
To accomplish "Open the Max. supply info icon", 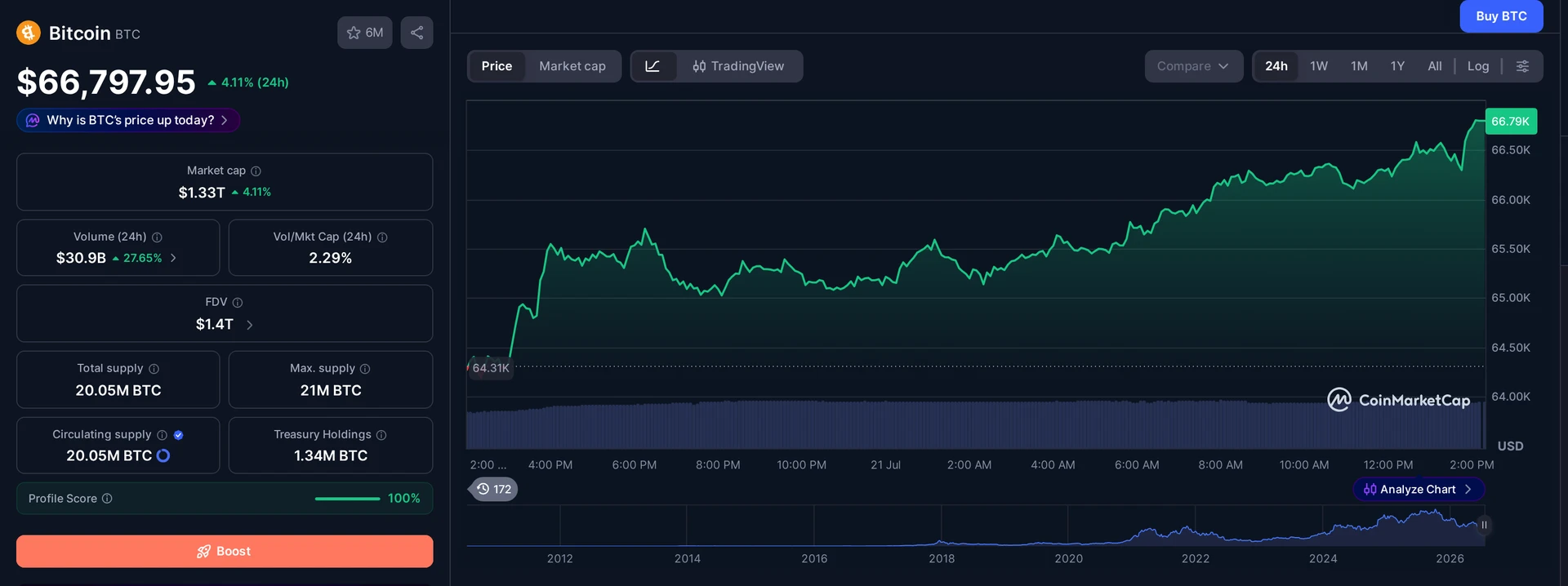I will pyautogui.click(x=365, y=369).
